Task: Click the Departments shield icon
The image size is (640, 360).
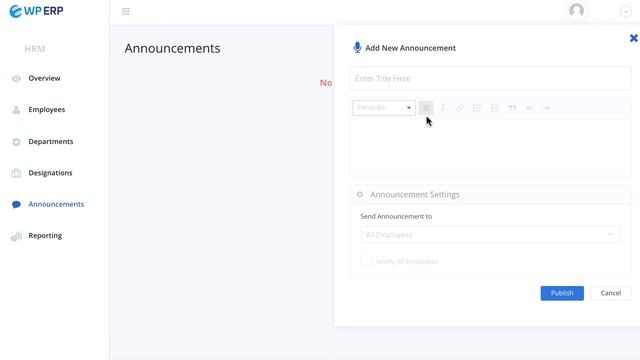Action: click(16, 142)
